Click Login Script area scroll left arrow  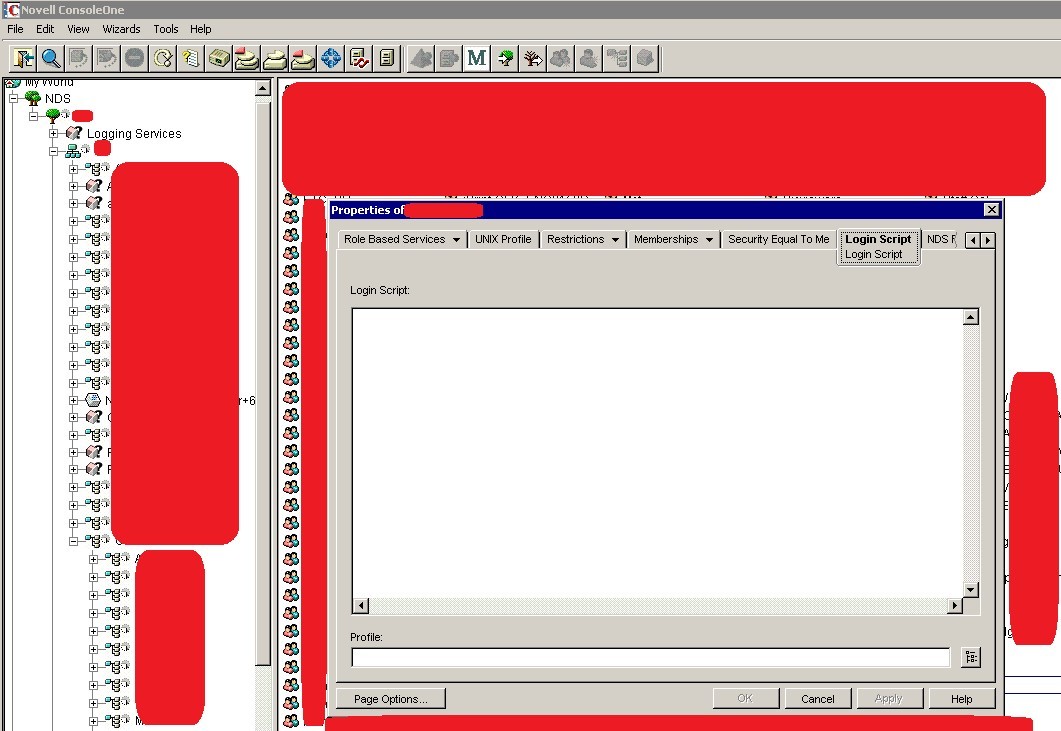(x=361, y=606)
